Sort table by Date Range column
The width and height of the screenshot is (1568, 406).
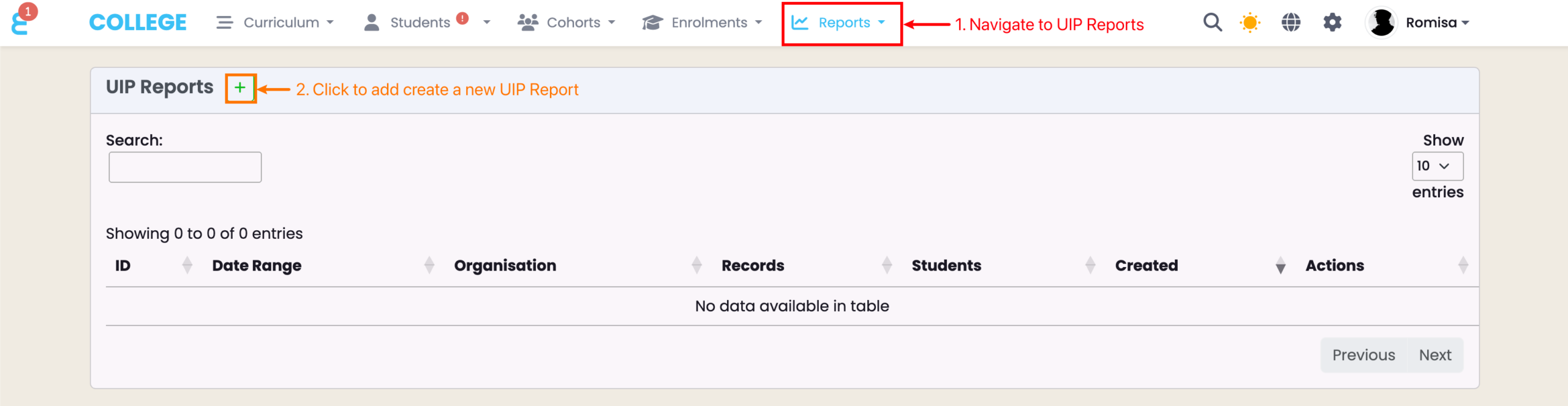pos(257,265)
